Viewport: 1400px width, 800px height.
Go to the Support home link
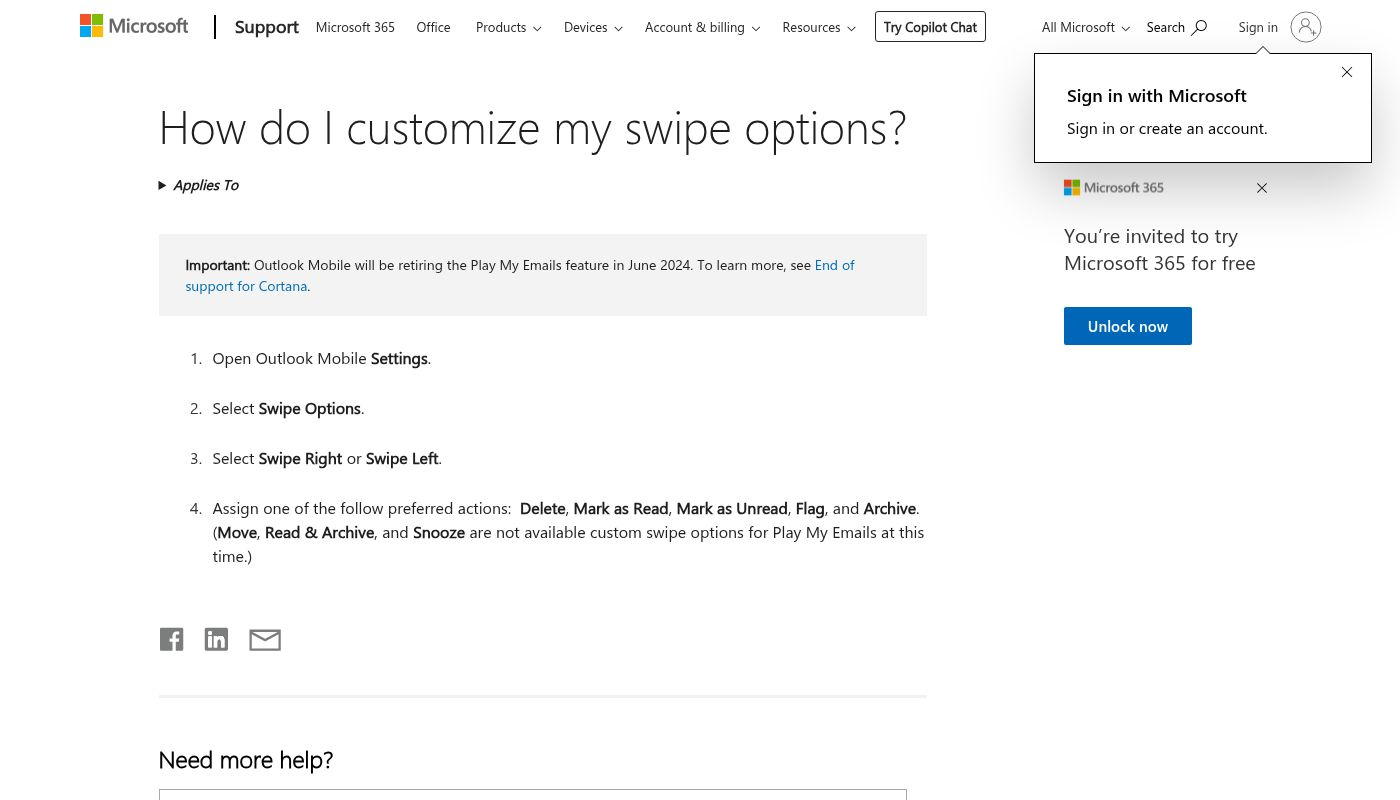pos(266,27)
